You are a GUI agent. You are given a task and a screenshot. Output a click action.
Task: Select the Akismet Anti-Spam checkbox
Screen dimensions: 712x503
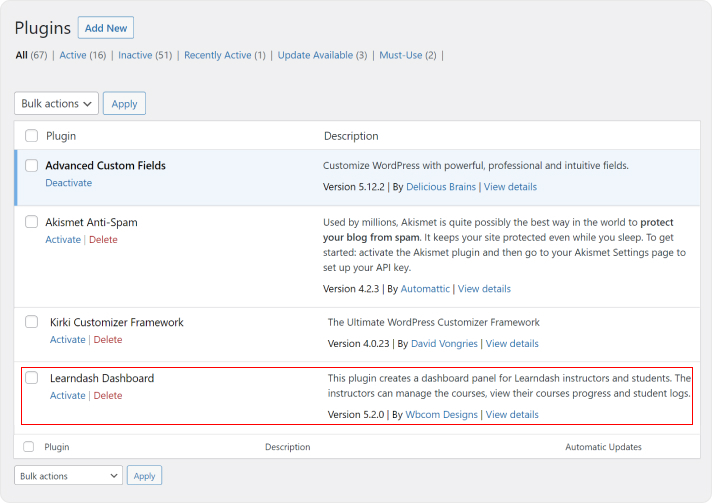pos(31,221)
